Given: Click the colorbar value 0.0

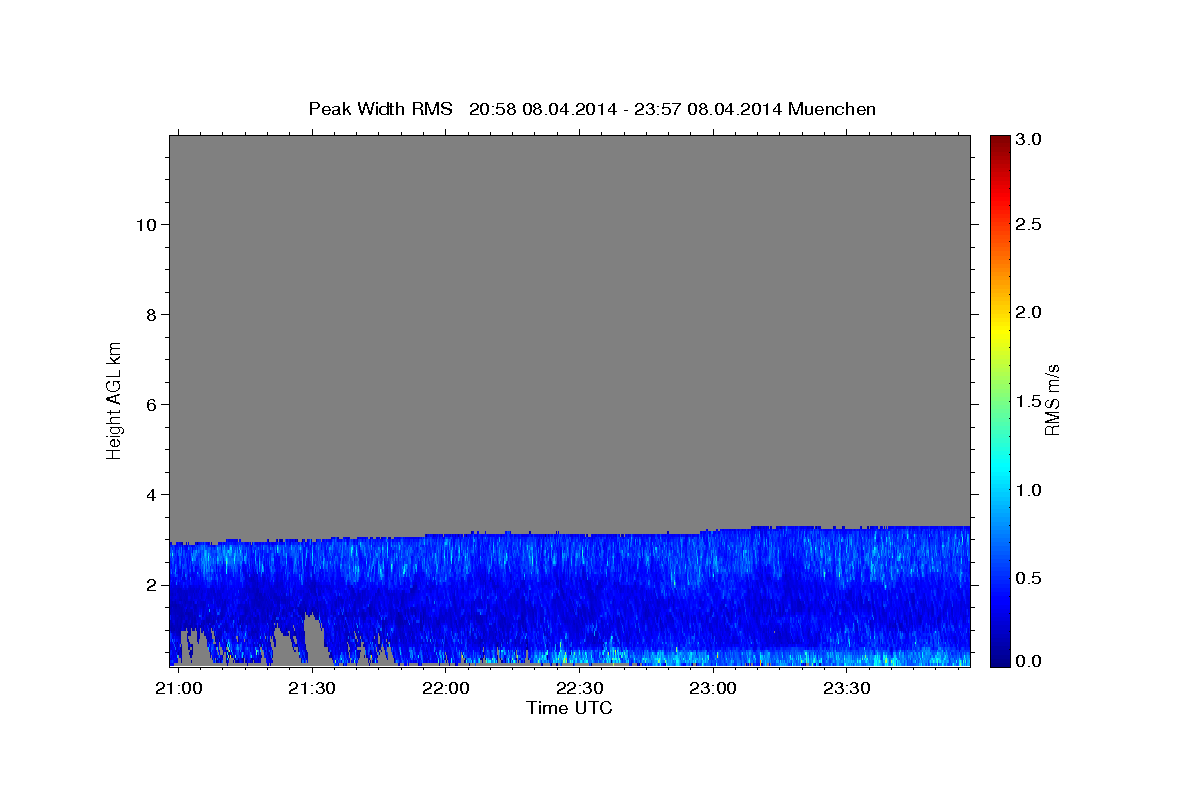Looking at the screenshot, I should [x=1028, y=662].
